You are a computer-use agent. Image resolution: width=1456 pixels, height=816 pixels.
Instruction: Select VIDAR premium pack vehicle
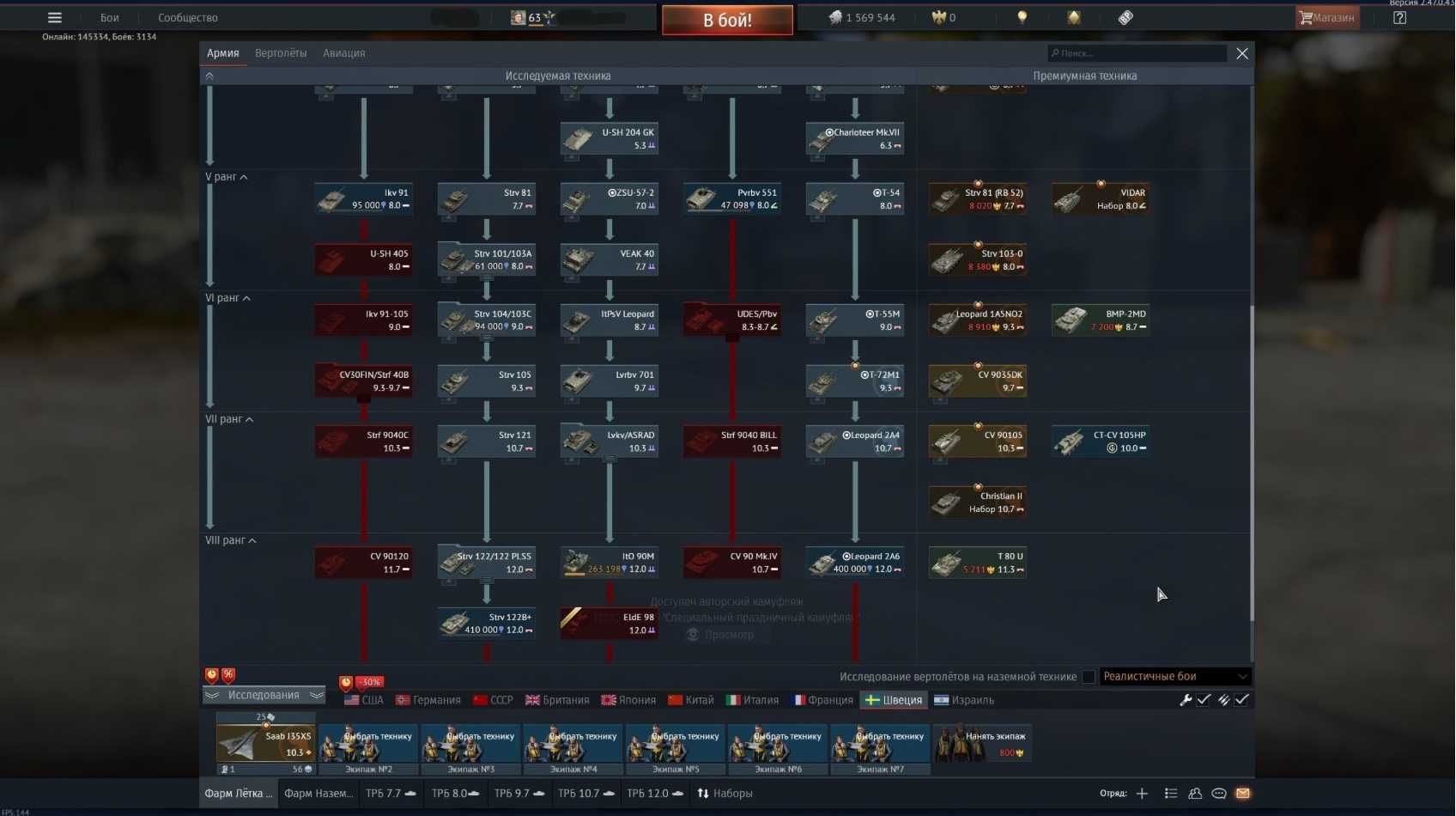pos(1100,198)
